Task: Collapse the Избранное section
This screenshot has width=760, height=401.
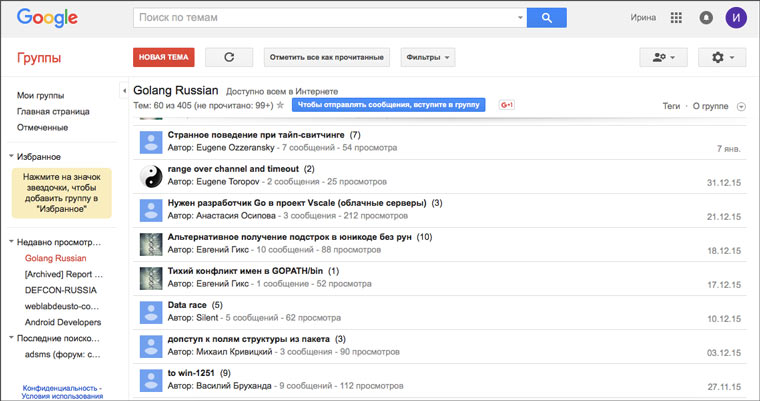Action: point(11,157)
